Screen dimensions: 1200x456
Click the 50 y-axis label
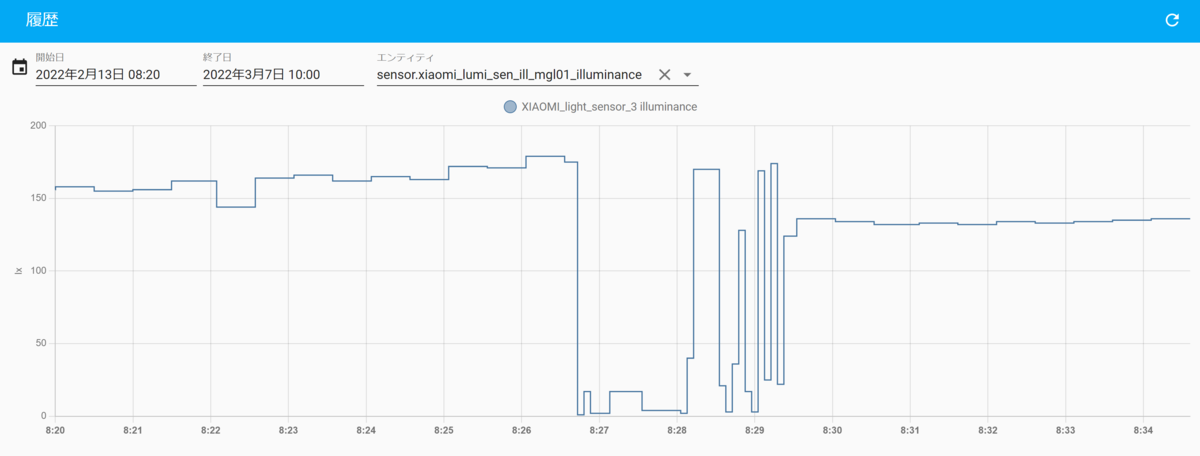pyautogui.click(x=41, y=343)
